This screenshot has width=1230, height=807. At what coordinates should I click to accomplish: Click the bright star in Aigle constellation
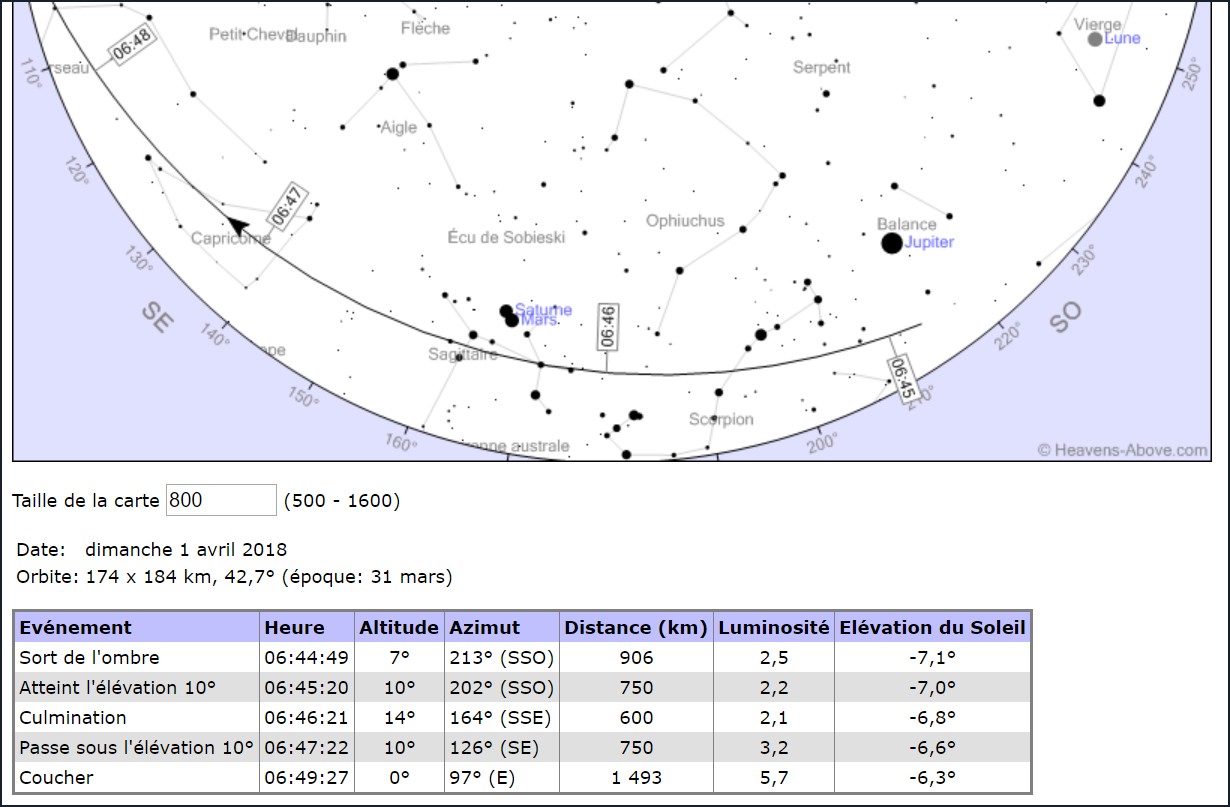point(393,74)
